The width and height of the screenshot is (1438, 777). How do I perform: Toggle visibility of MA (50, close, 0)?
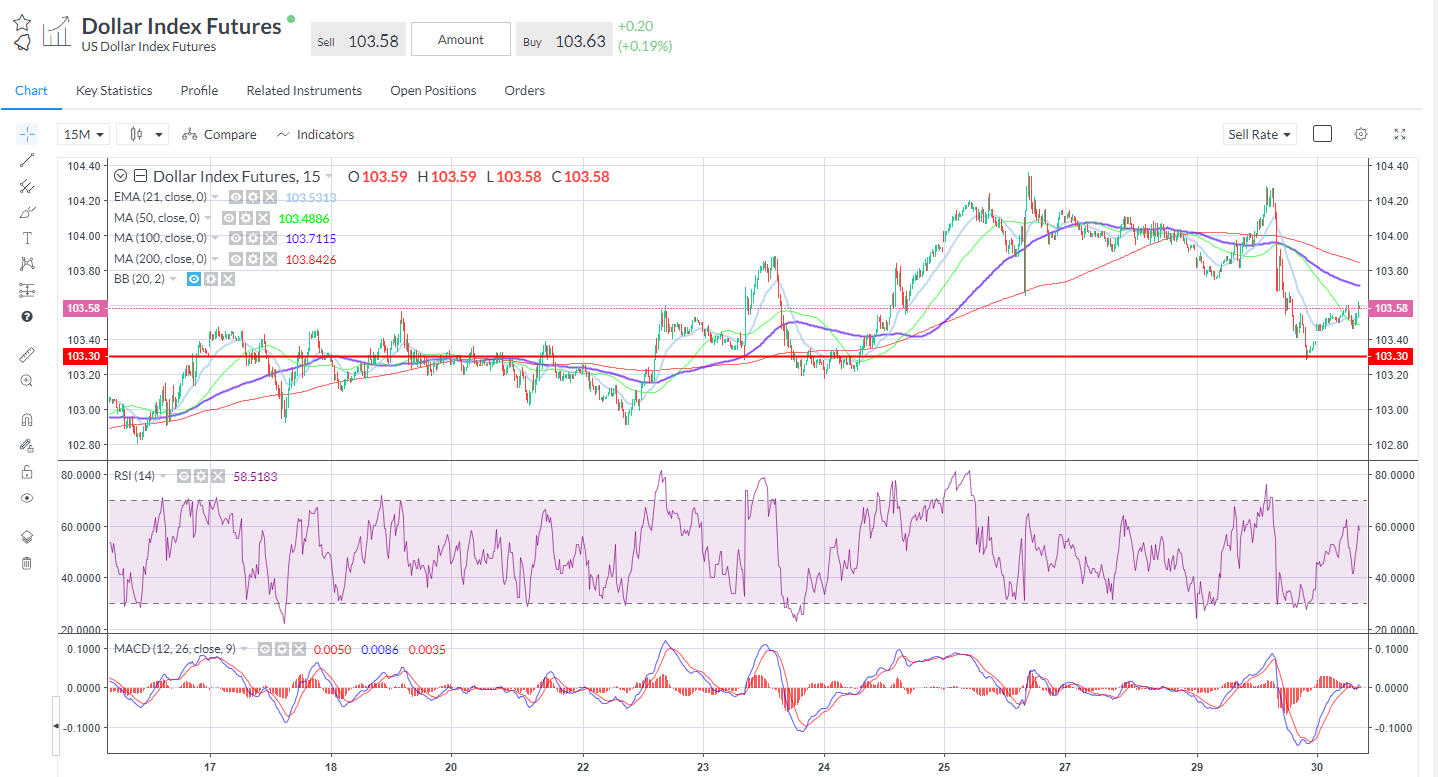[x=229, y=218]
